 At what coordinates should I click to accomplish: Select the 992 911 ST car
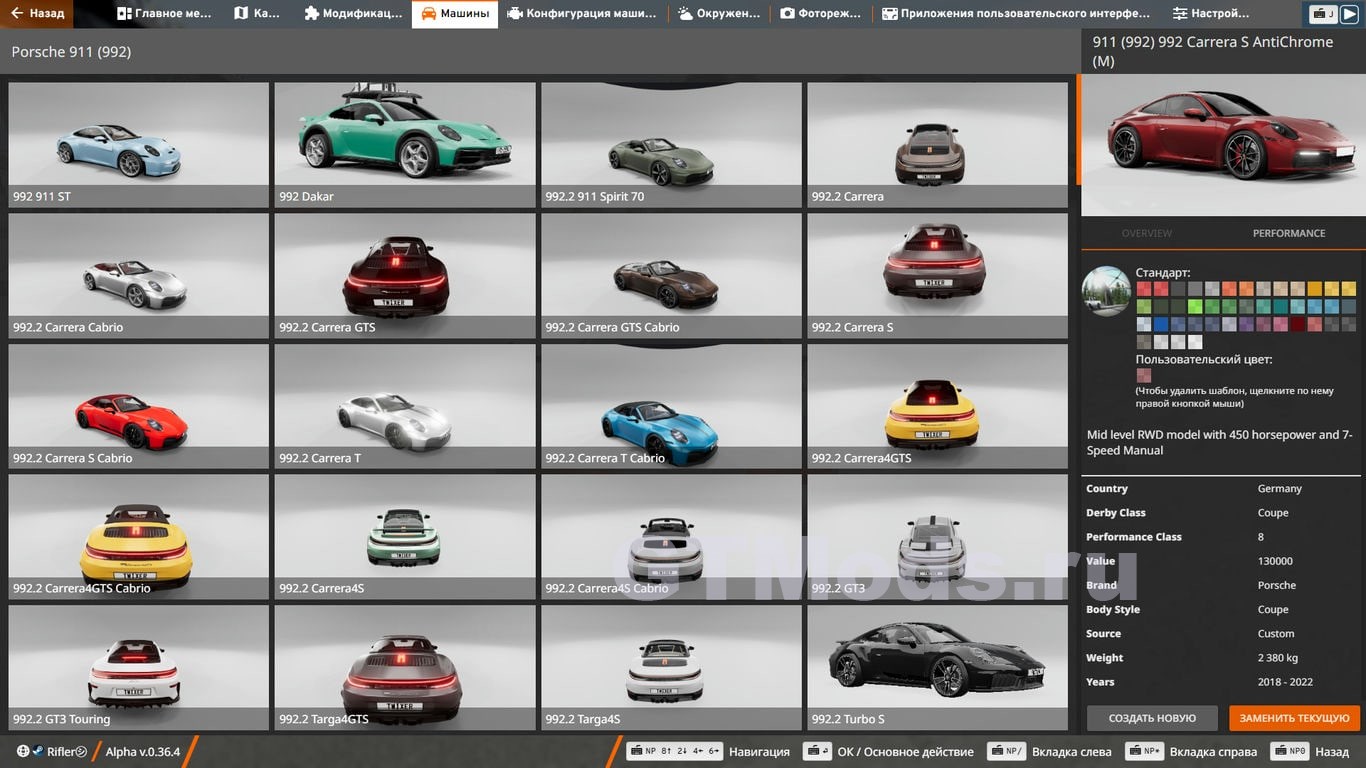tap(138, 145)
